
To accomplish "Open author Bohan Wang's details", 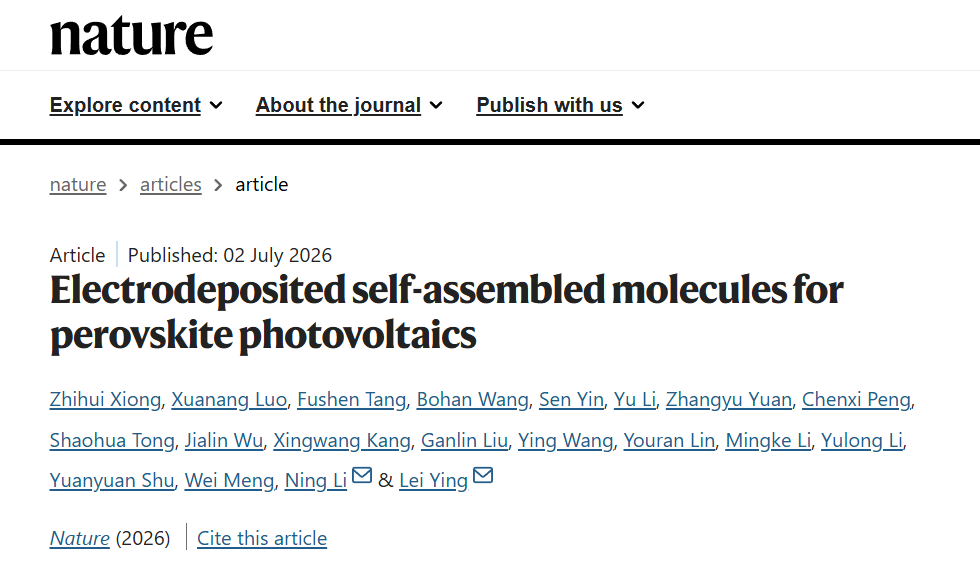I will (x=472, y=400).
